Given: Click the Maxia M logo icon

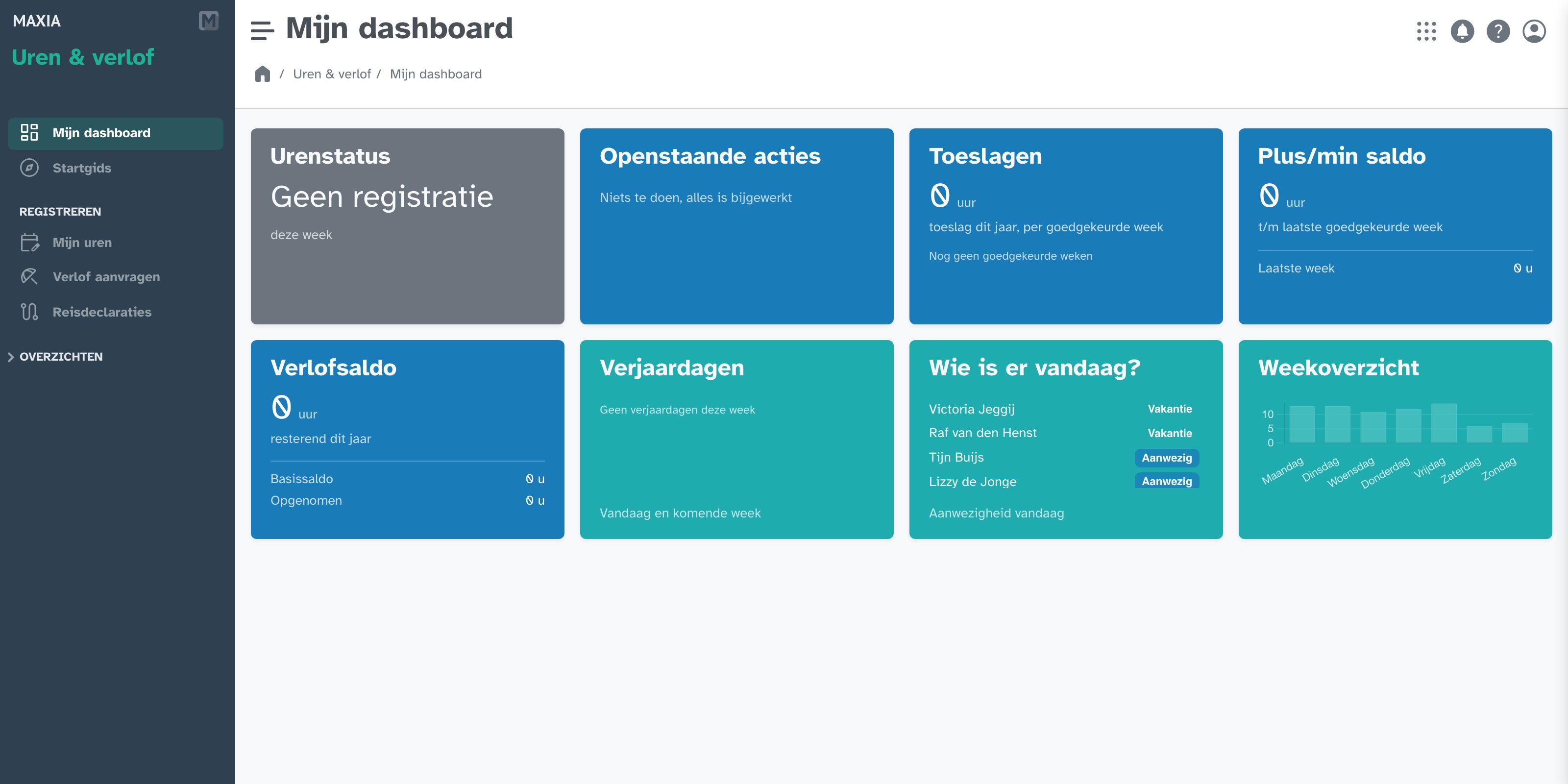Looking at the screenshot, I should [x=209, y=21].
